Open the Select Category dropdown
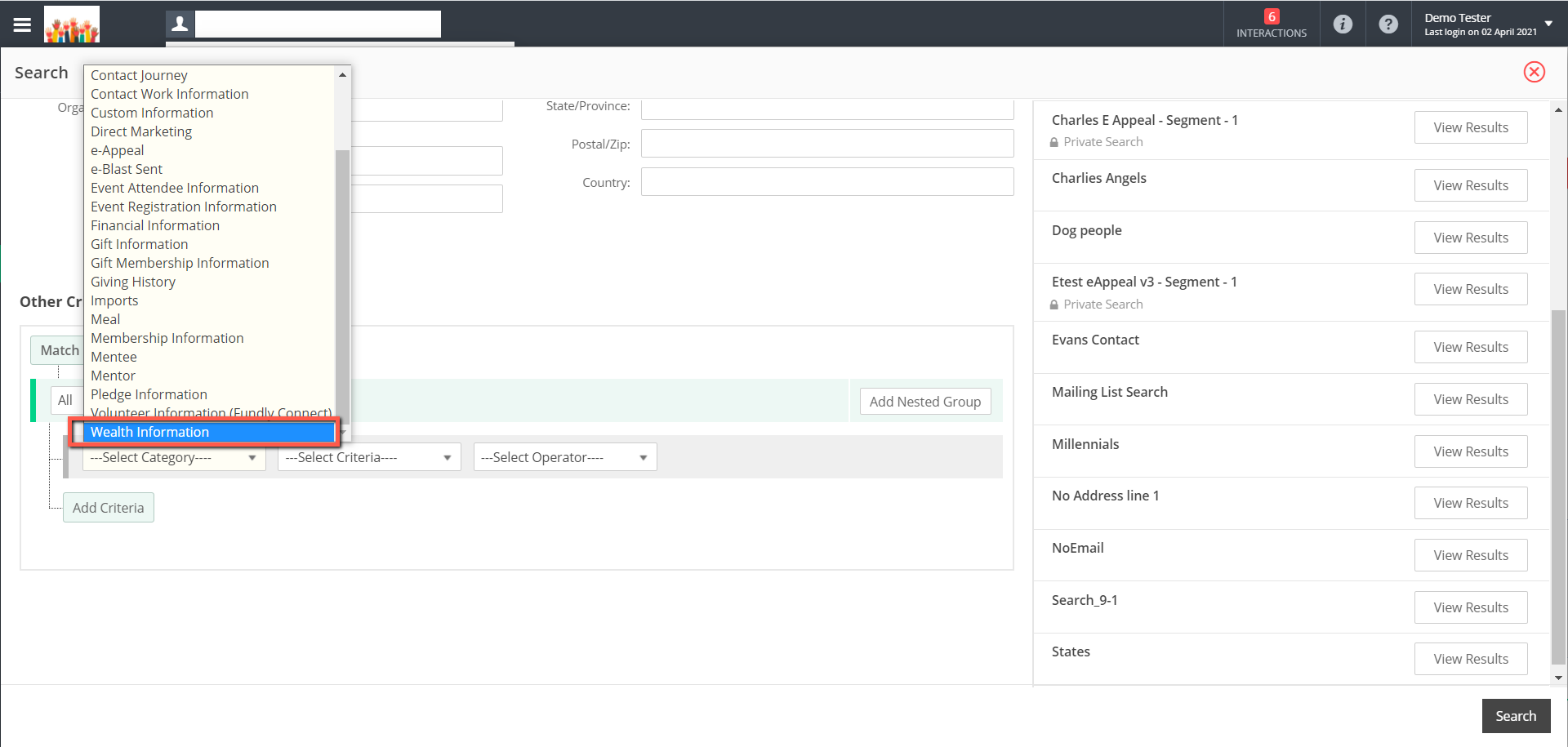The height and width of the screenshot is (747, 1568). point(174,457)
